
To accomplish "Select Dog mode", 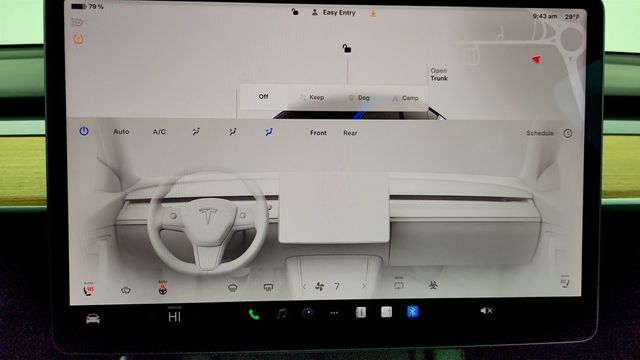I will pos(359,98).
